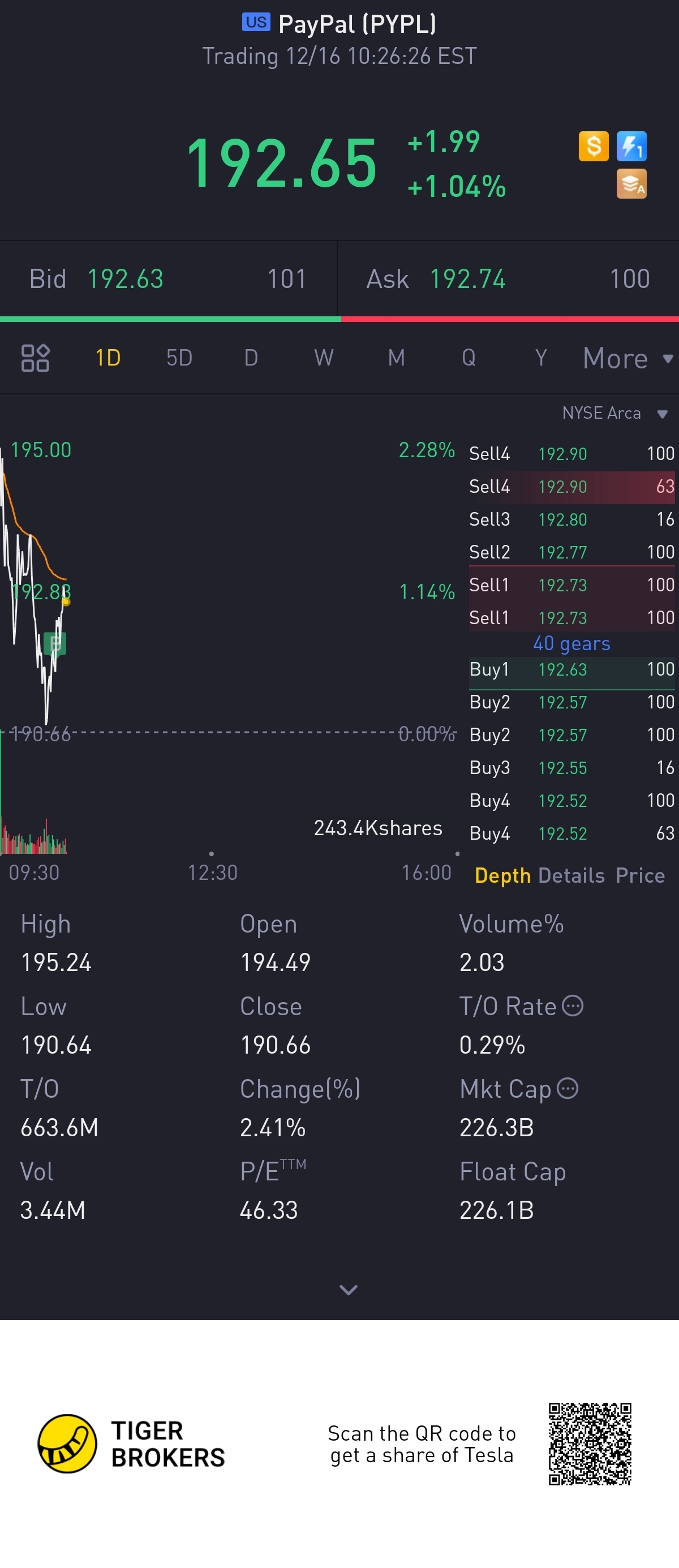Tap the orange stacked layers icon
Image resolution: width=679 pixels, height=1568 pixels.
pos(631,184)
